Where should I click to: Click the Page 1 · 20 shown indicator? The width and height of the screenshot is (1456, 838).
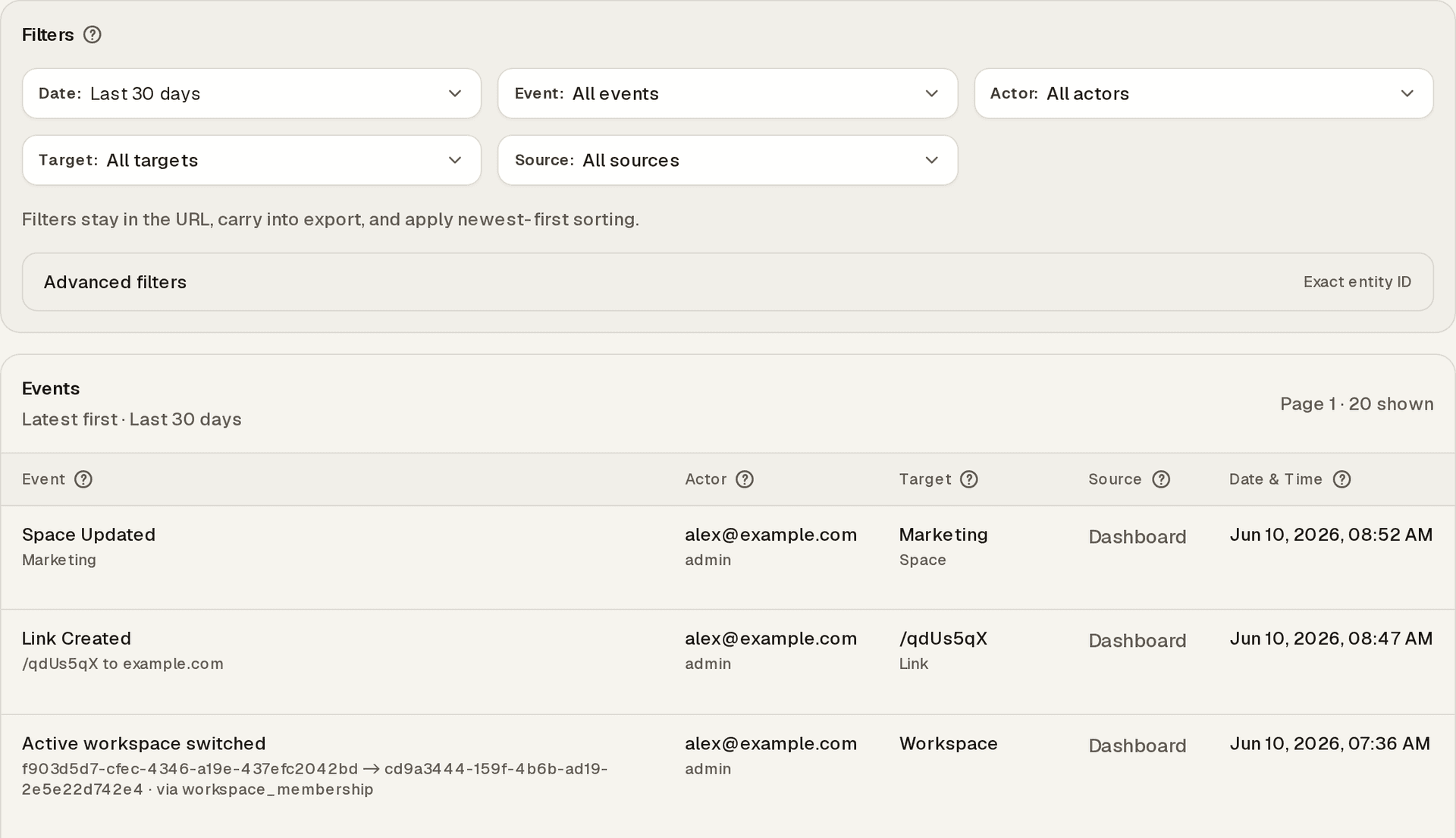[x=1357, y=404]
